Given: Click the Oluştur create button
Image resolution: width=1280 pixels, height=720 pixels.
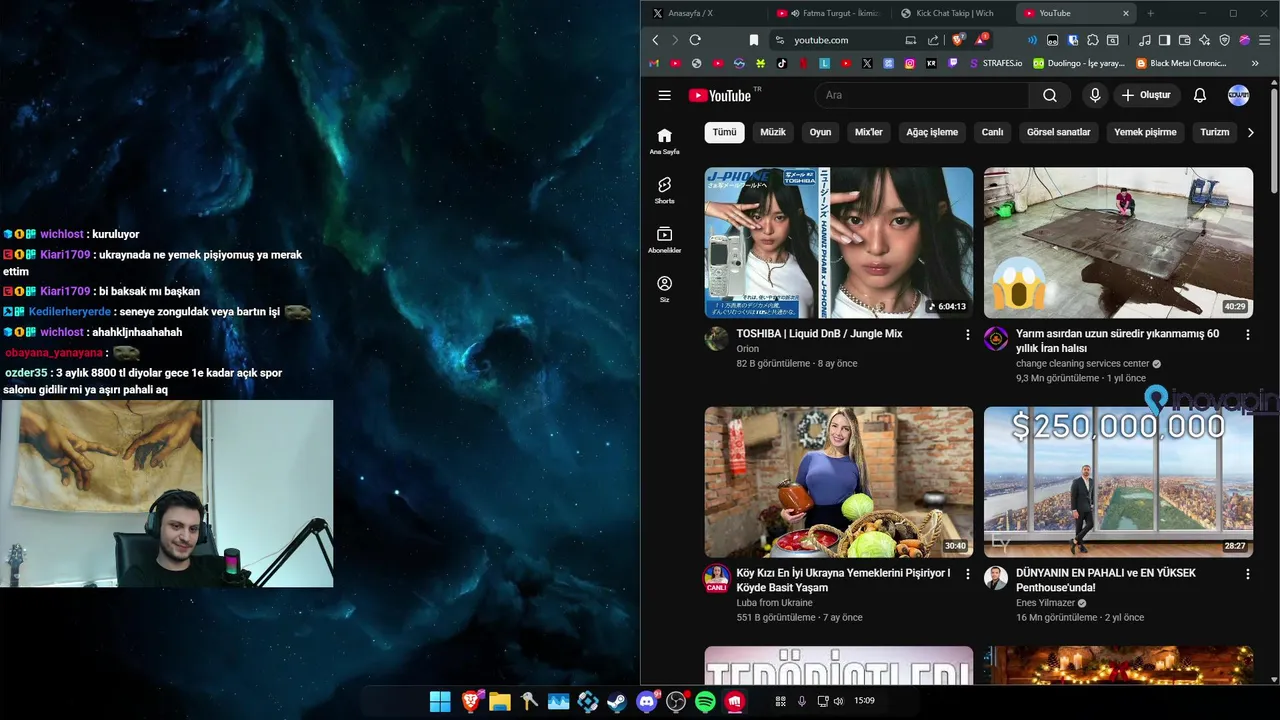Looking at the screenshot, I should coord(1146,96).
